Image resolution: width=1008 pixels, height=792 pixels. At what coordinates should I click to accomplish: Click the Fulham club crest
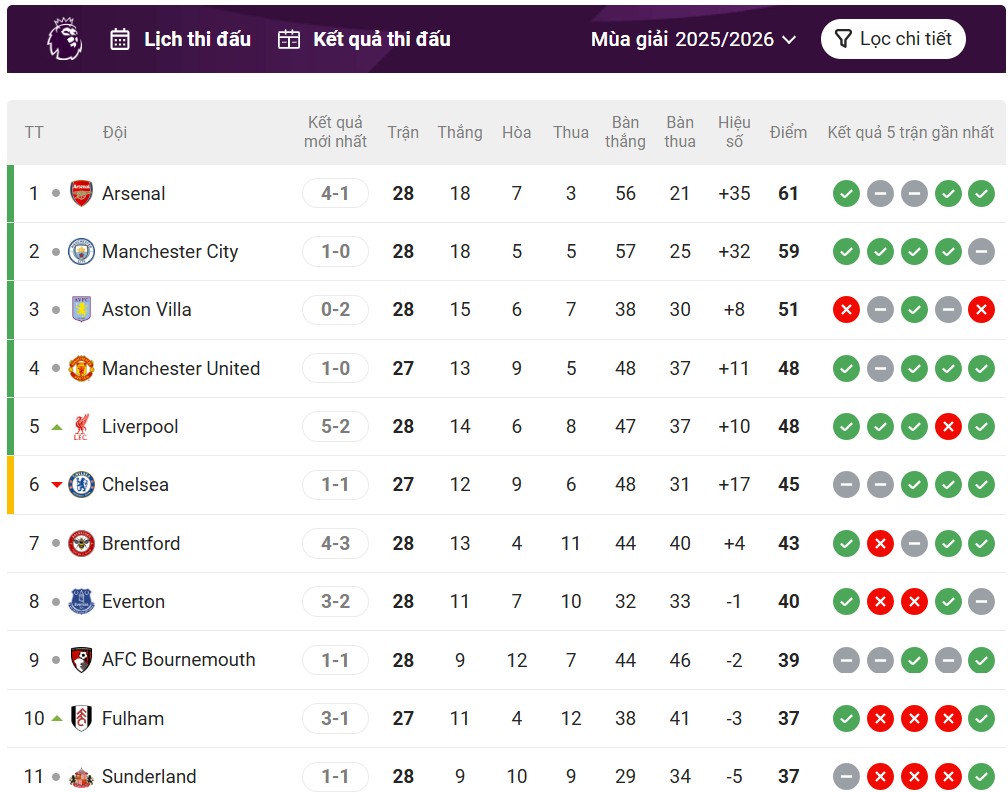pyautogui.click(x=81, y=719)
